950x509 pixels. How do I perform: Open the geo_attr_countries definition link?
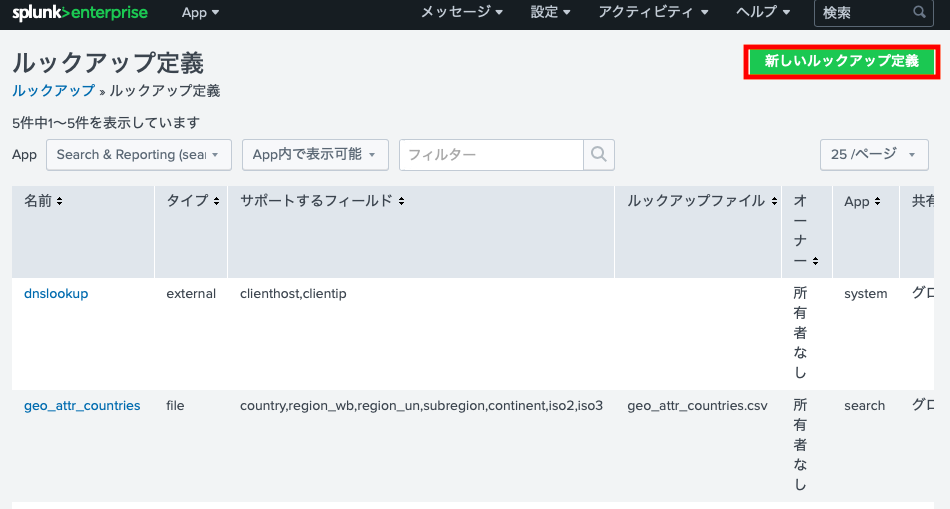pos(82,405)
